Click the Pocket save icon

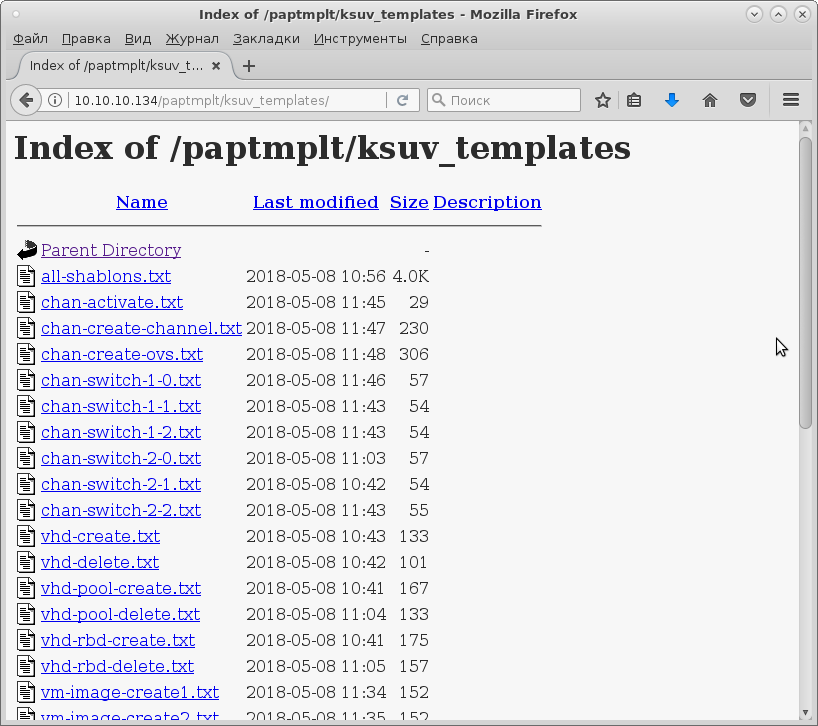tap(748, 100)
